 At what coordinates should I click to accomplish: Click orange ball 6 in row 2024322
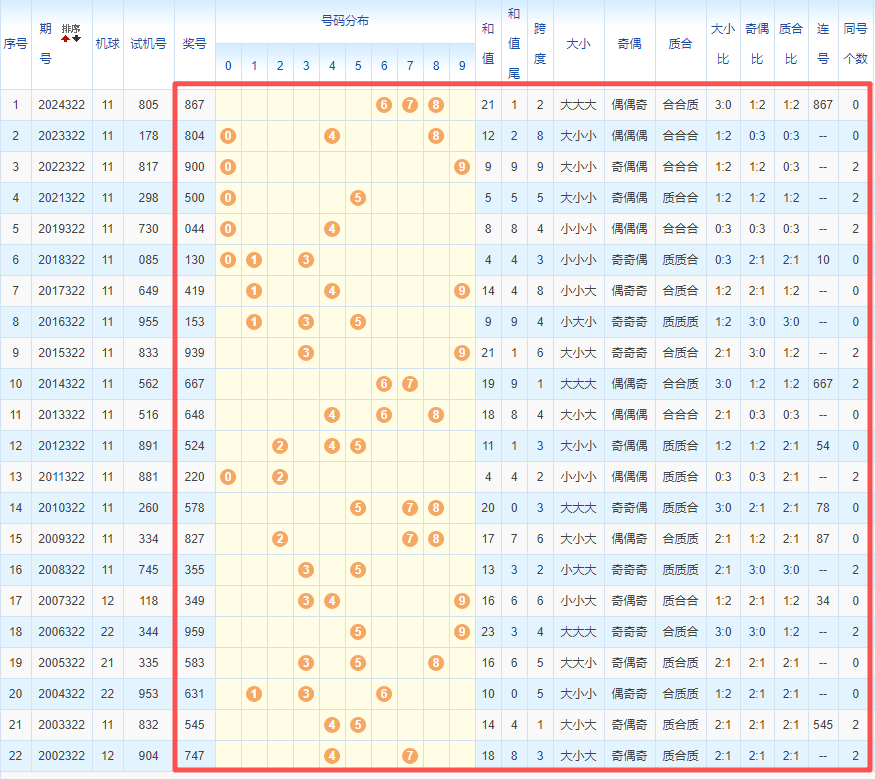pos(384,105)
